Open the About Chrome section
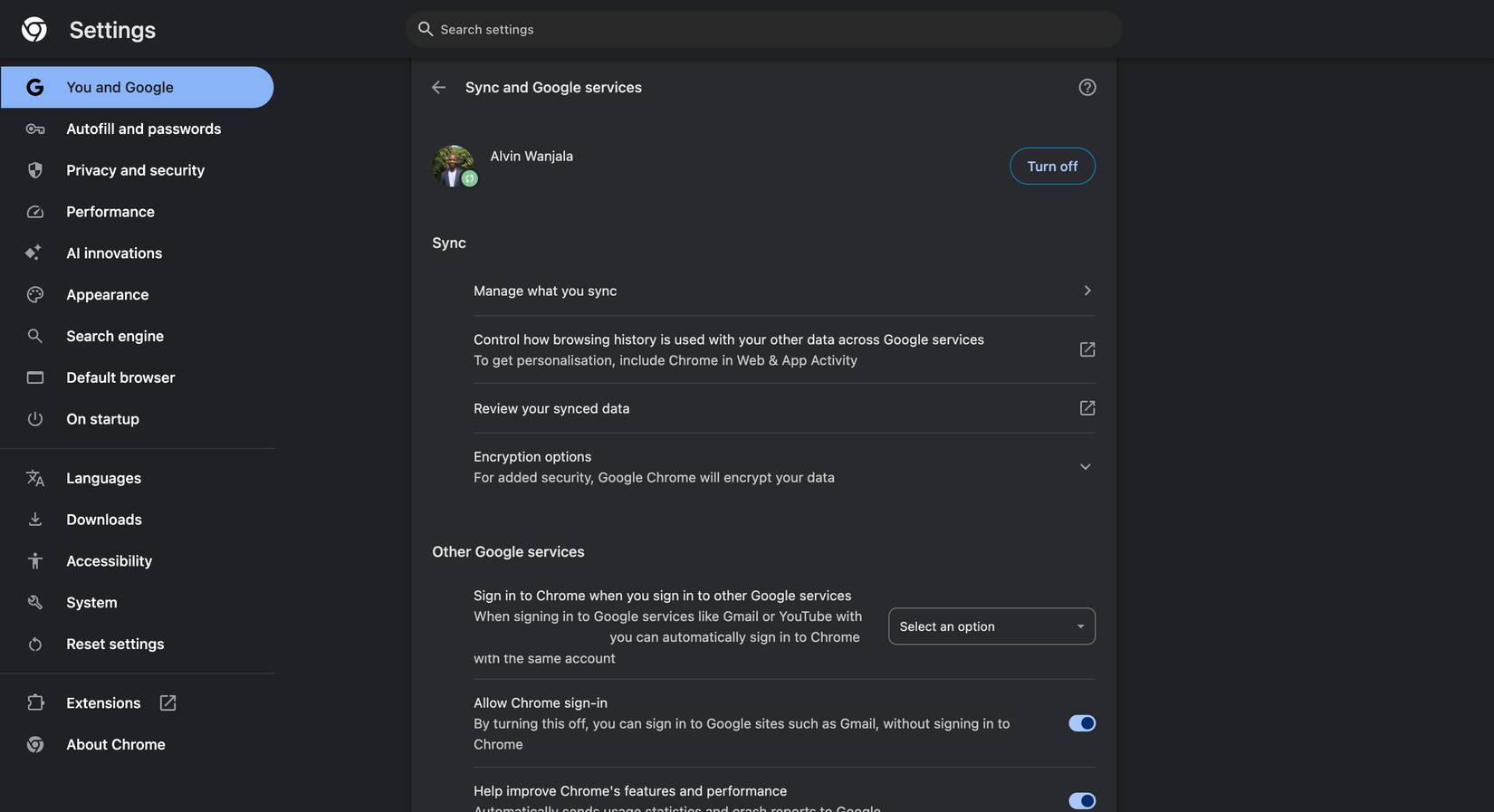Viewport: 1494px width, 812px height. (x=115, y=743)
